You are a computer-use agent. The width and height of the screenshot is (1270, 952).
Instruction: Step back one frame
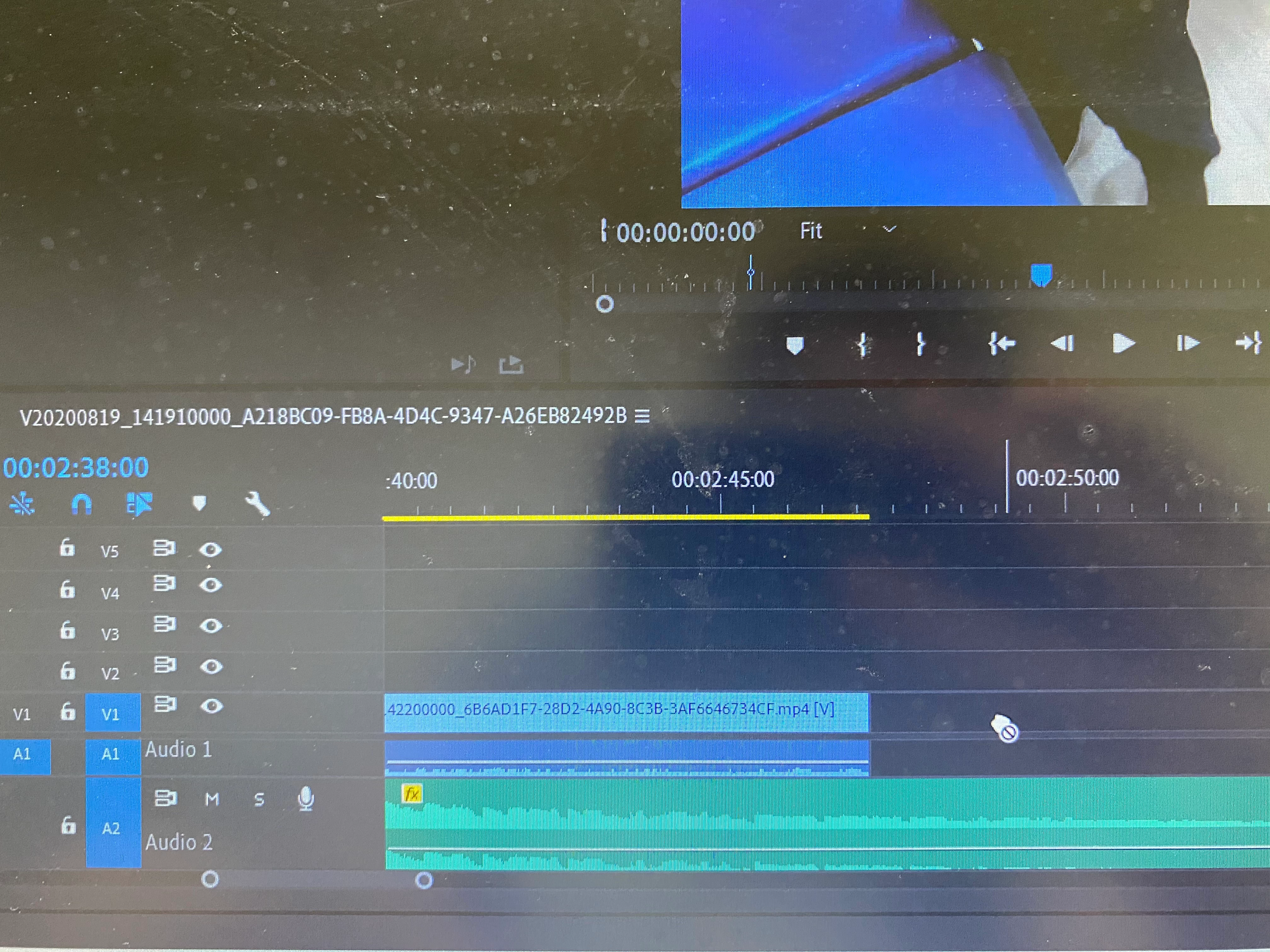1062,344
